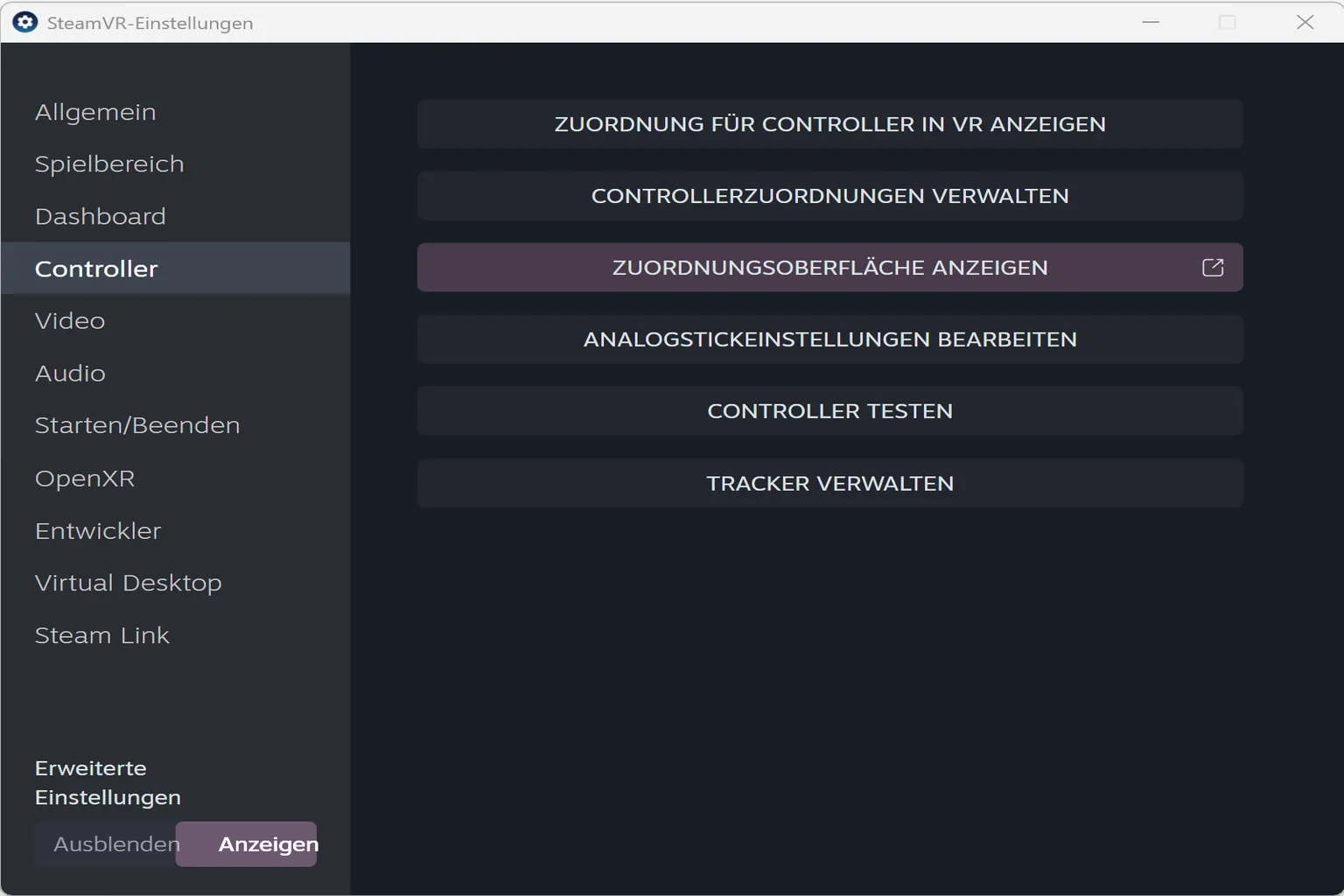This screenshot has height=896, width=1344.
Task: Click Zuordnungsoberfläche anzeigen button
Action: coord(829,268)
